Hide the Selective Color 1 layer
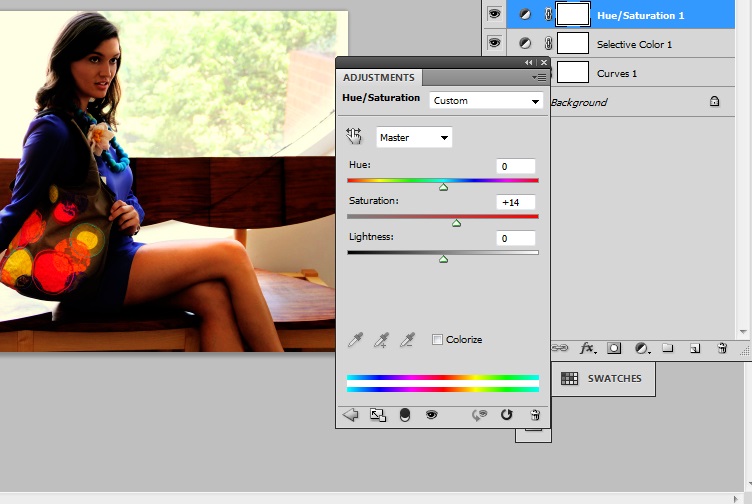The width and height of the screenshot is (752, 504). tap(493, 44)
